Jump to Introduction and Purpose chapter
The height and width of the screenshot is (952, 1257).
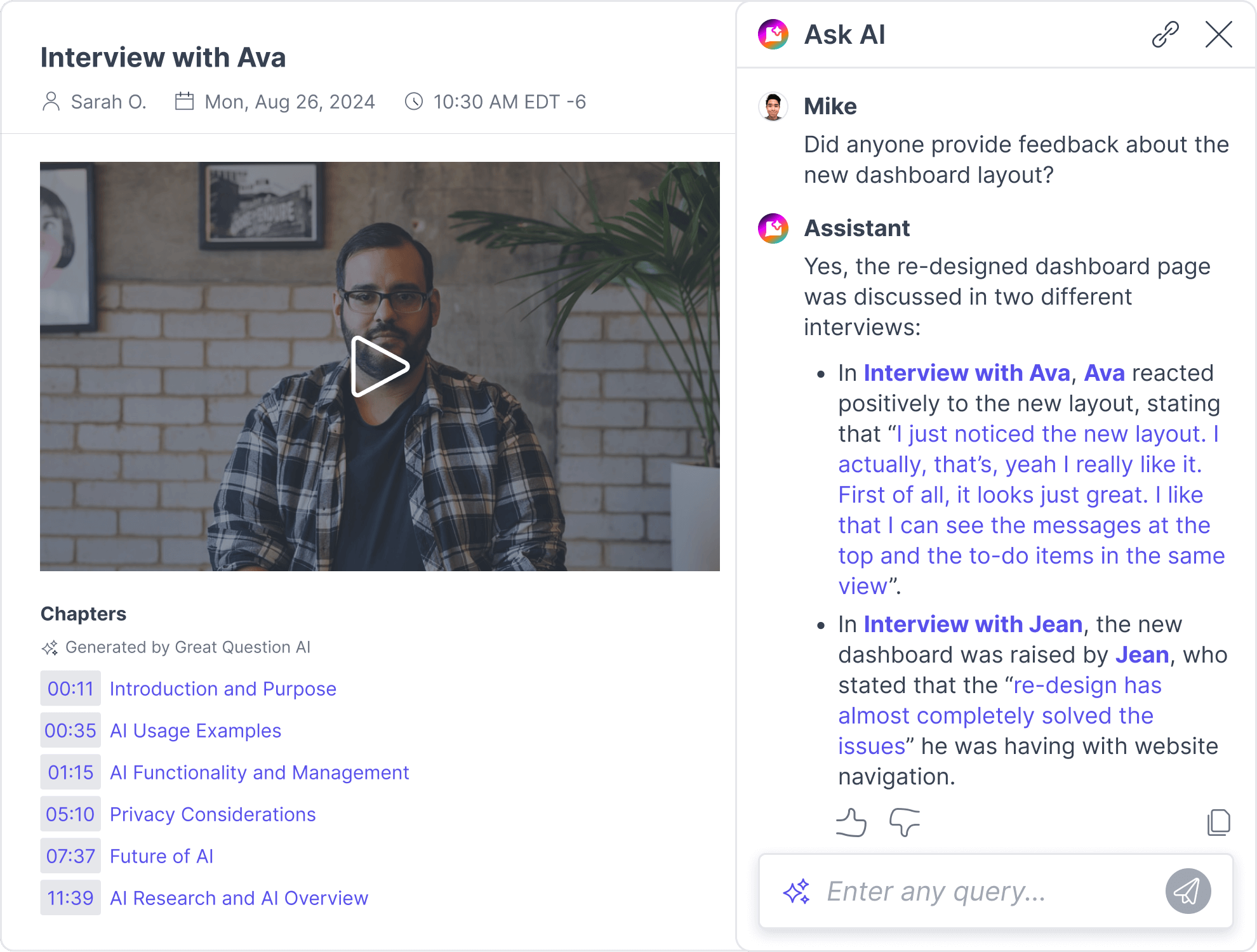223,689
